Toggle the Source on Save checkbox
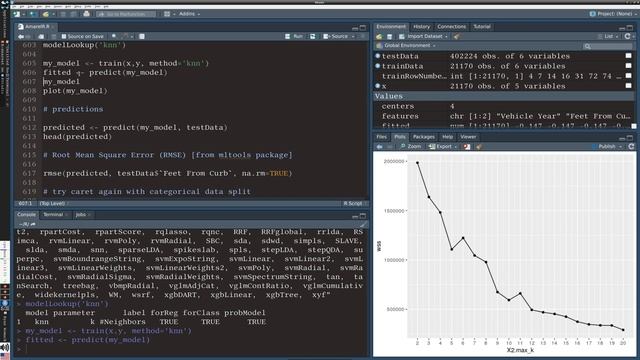Screen dimensions: 640x360 tap(64, 36)
